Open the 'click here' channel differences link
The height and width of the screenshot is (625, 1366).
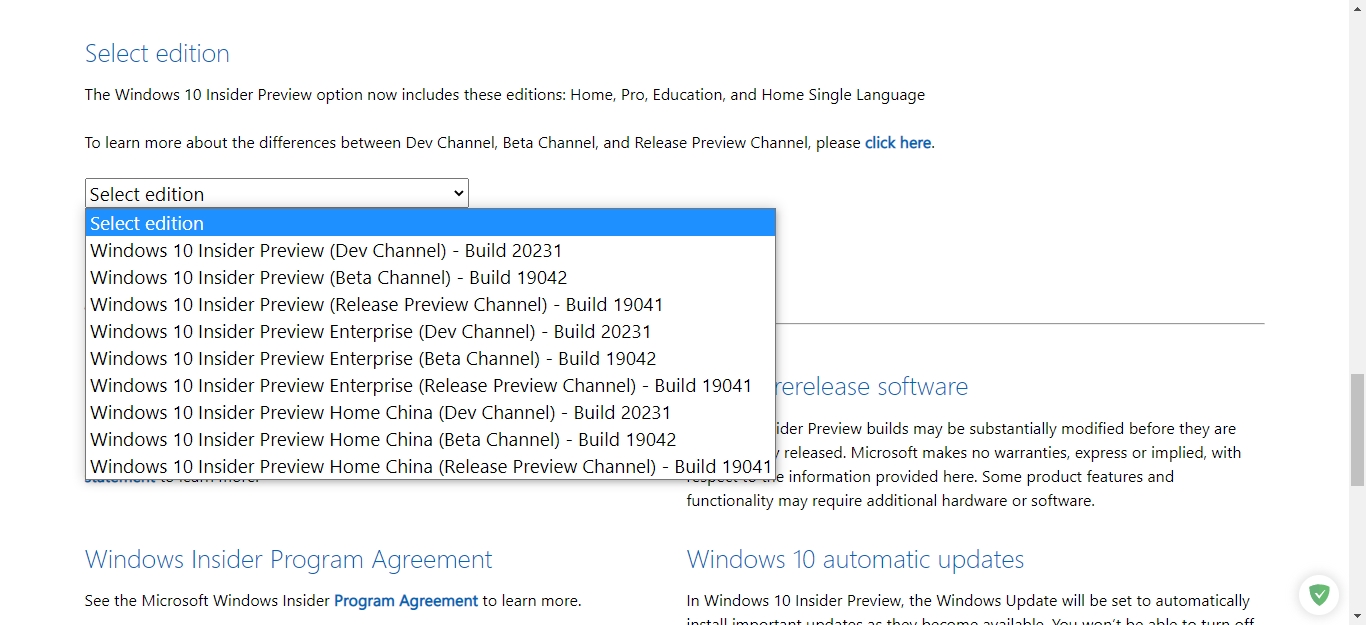coord(898,143)
